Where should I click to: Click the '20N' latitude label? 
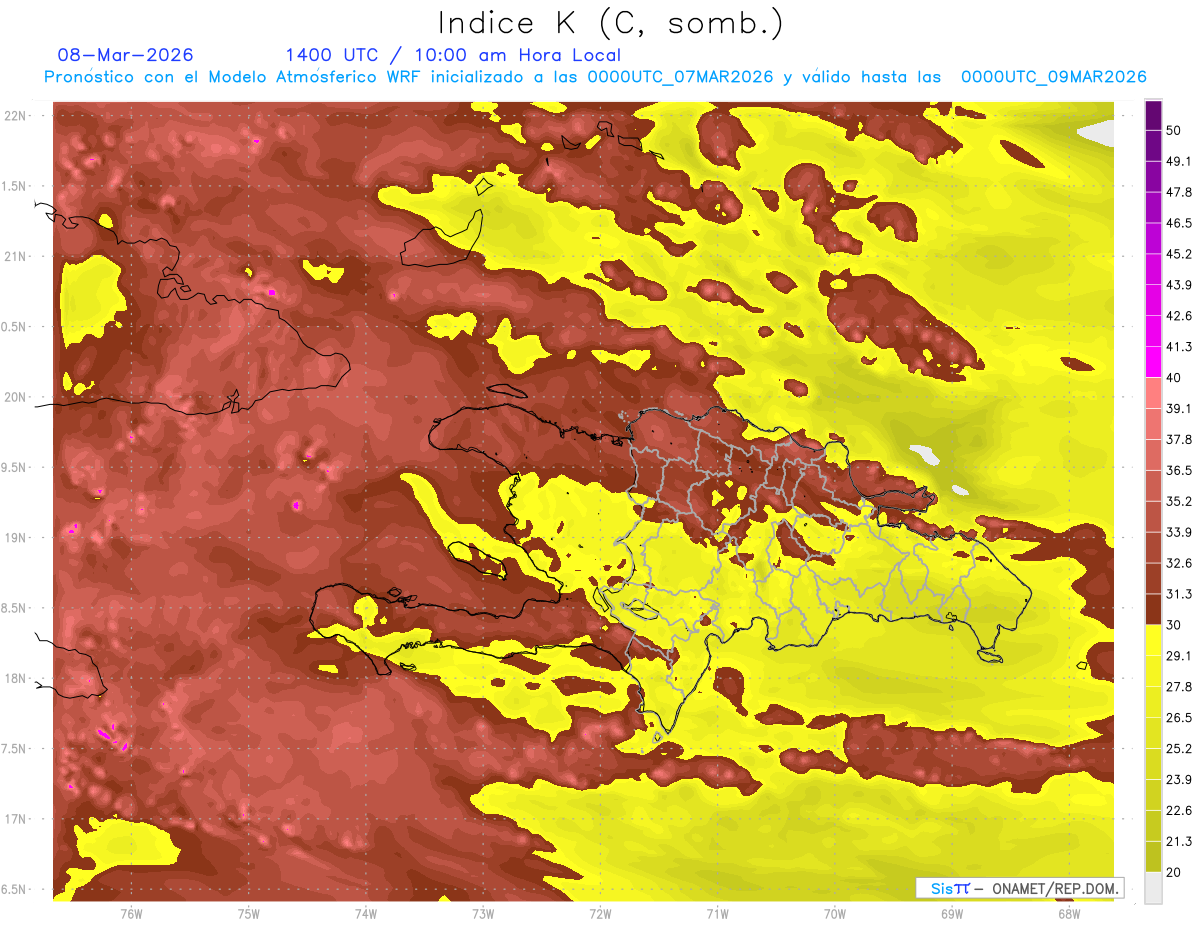(17, 397)
